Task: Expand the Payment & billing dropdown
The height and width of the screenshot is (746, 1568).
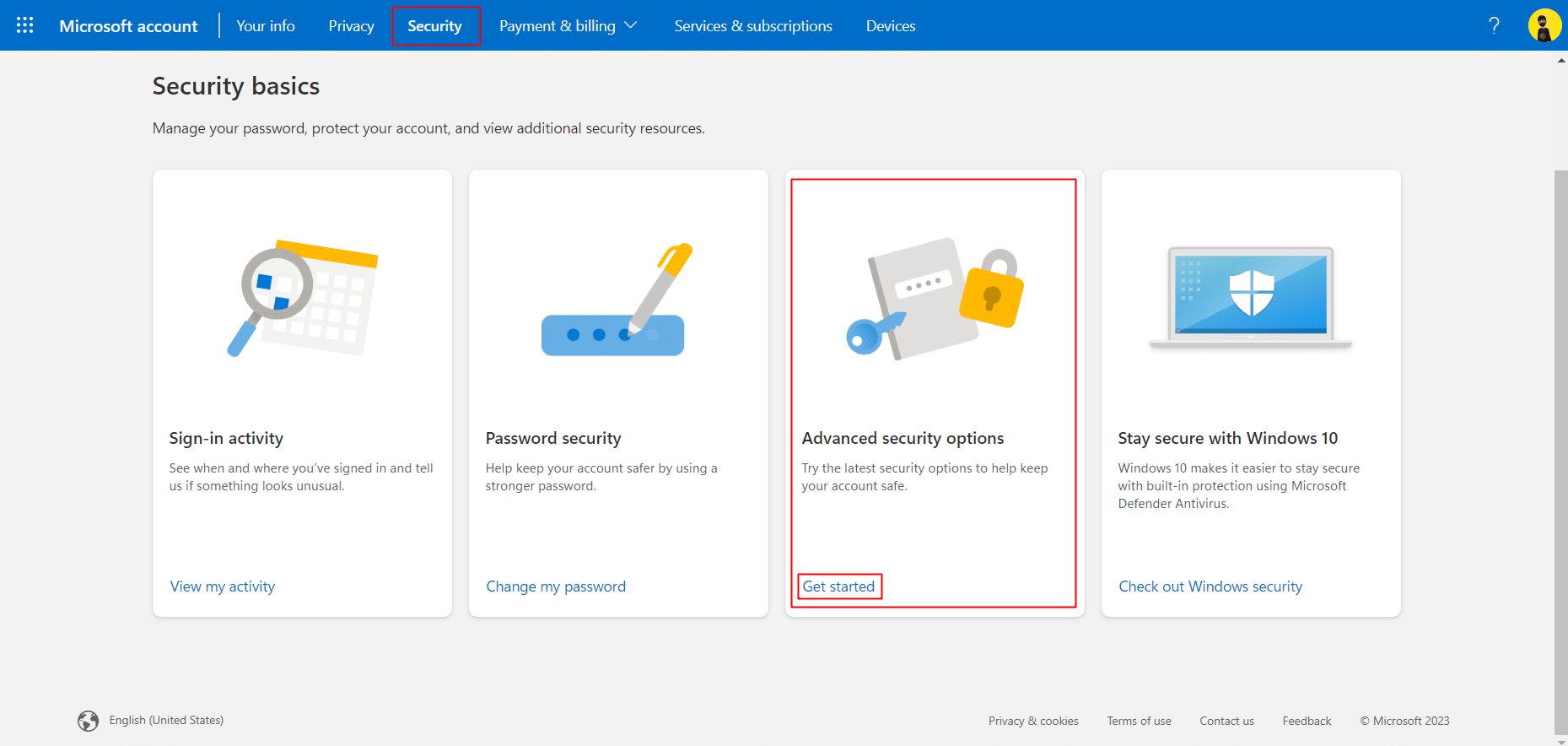Action: pyautogui.click(x=568, y=26)
